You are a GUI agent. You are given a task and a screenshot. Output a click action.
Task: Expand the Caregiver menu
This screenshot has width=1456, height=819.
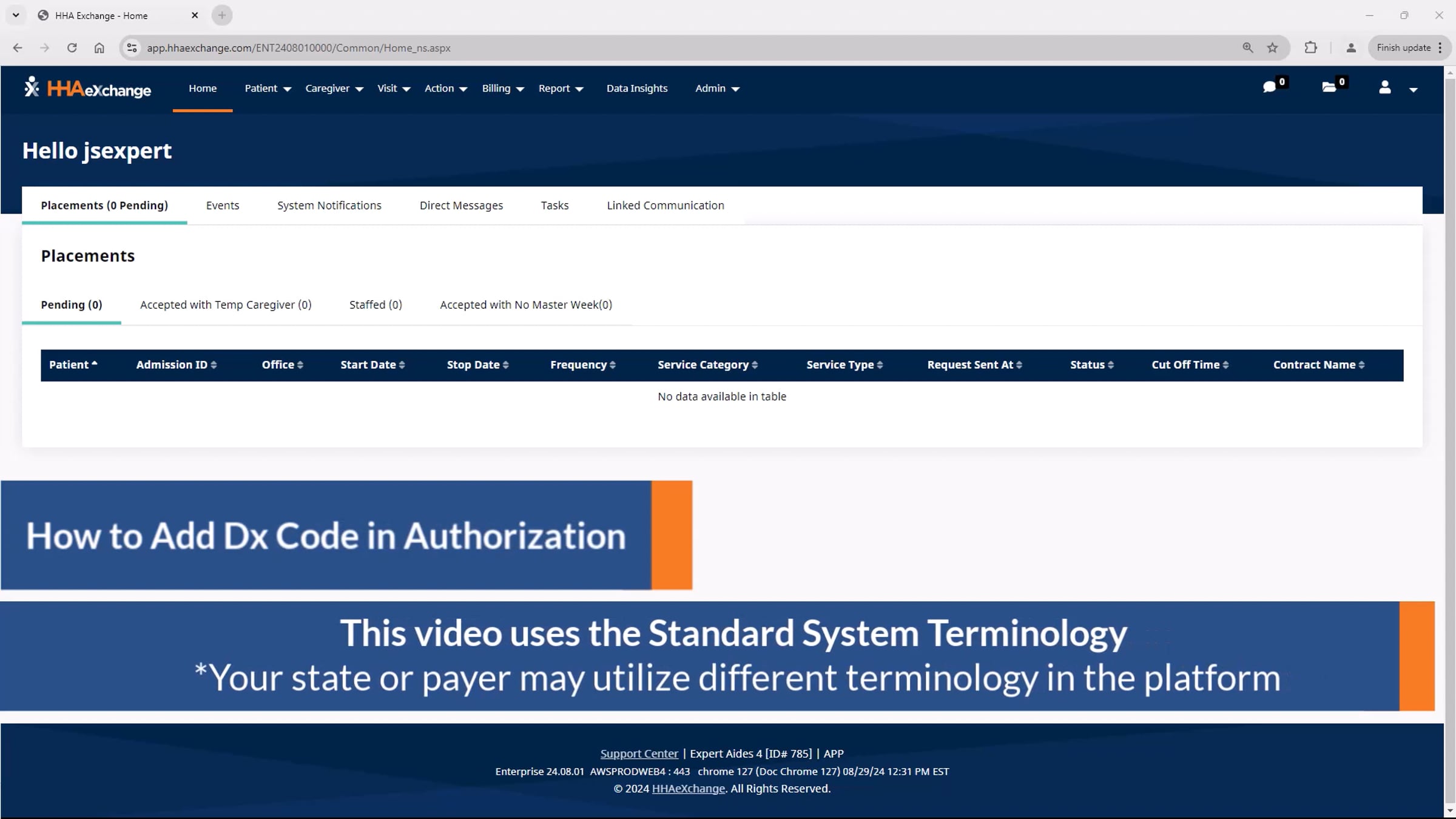tap(334, 89)
